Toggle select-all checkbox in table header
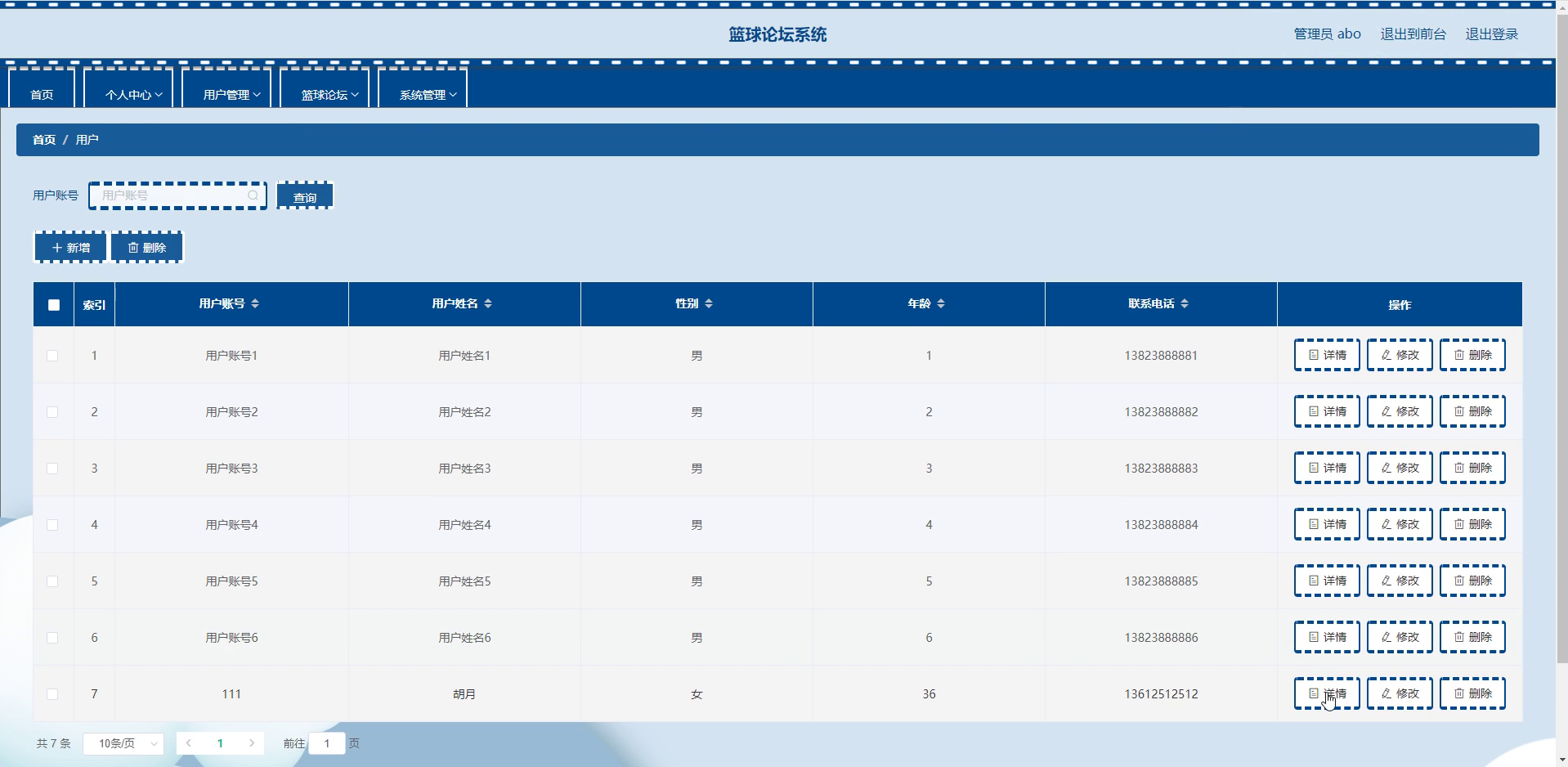 [x=54, y=305]
